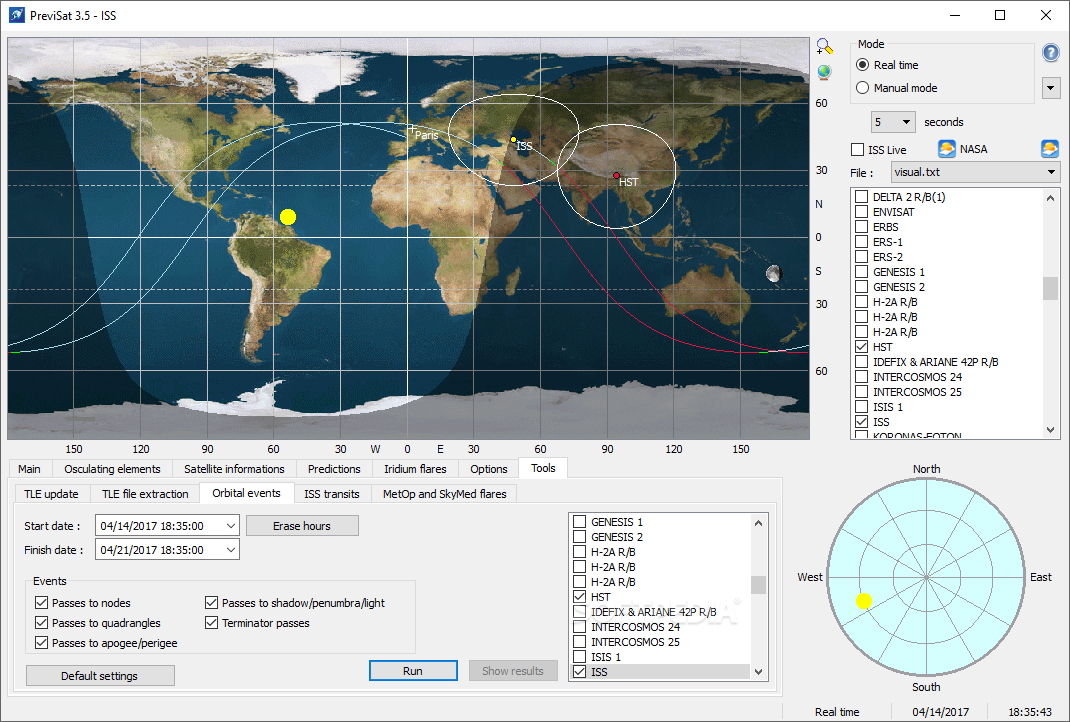Open TLE file extraction sub-tab
Screen dimensions: 1070x722
(145, 494)
